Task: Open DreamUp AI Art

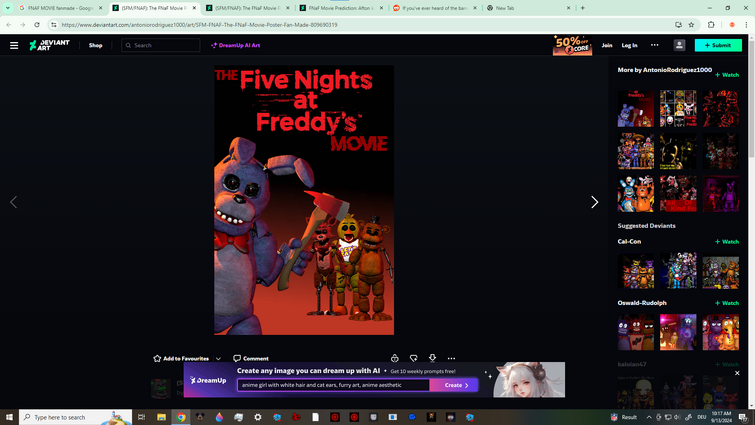Action: [235, 45]
